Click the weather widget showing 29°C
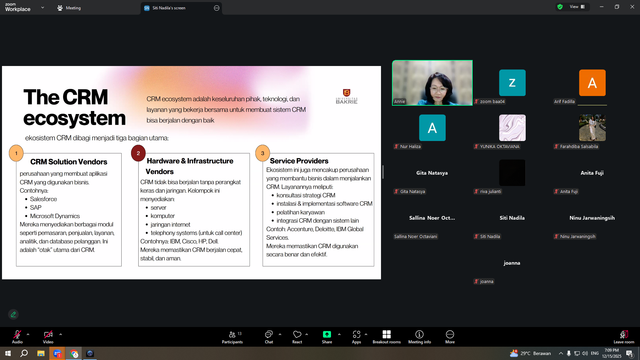The height and width of the screenshot is (360, 640). point(530,353)
